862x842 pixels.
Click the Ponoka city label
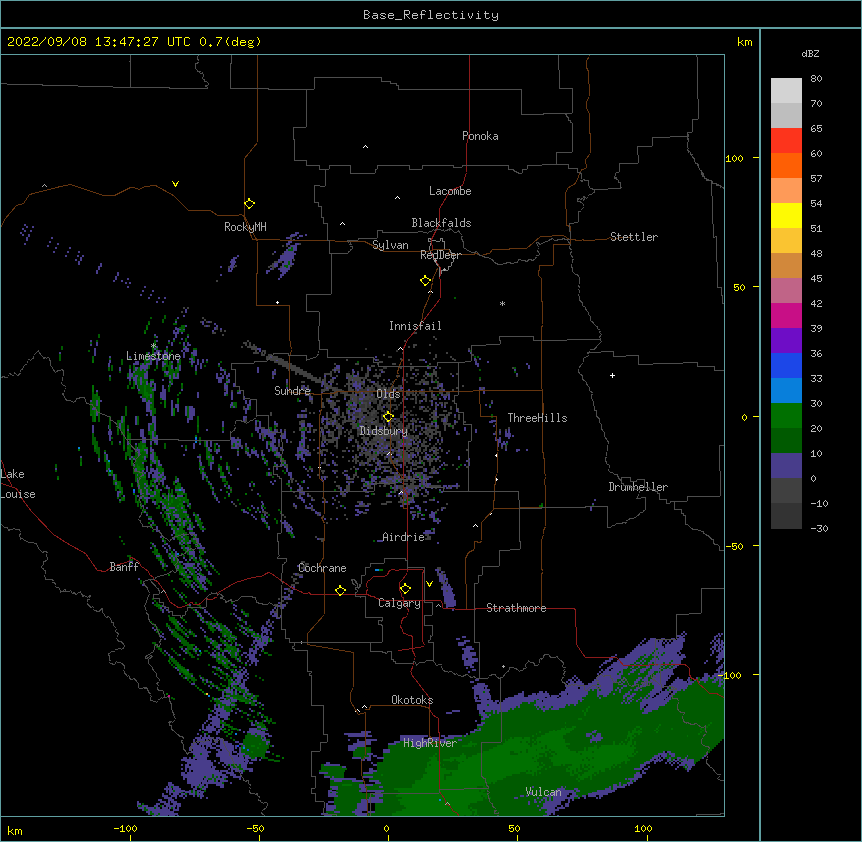[x=480, y=136]
